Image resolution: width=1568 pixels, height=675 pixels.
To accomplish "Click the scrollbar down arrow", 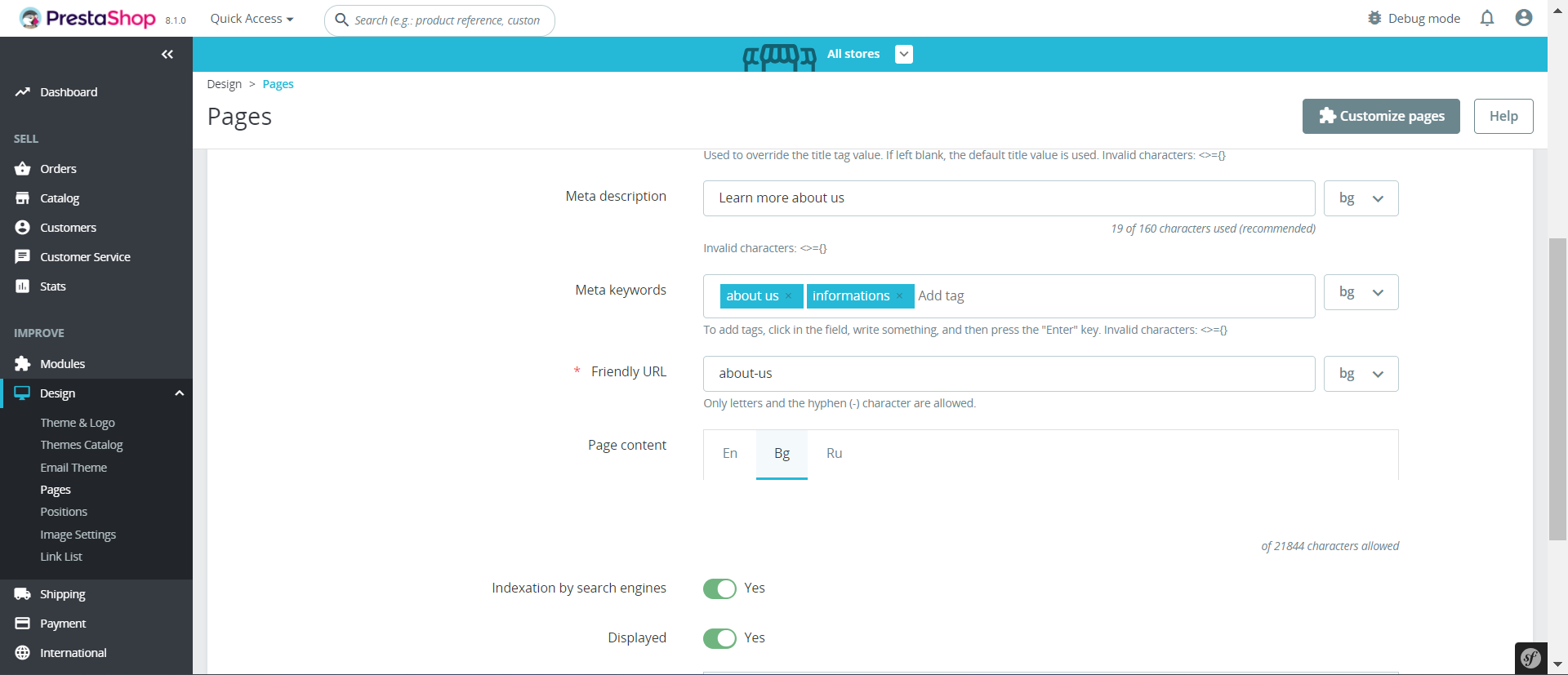I will pyautogui.click(x=1558, y=665).
